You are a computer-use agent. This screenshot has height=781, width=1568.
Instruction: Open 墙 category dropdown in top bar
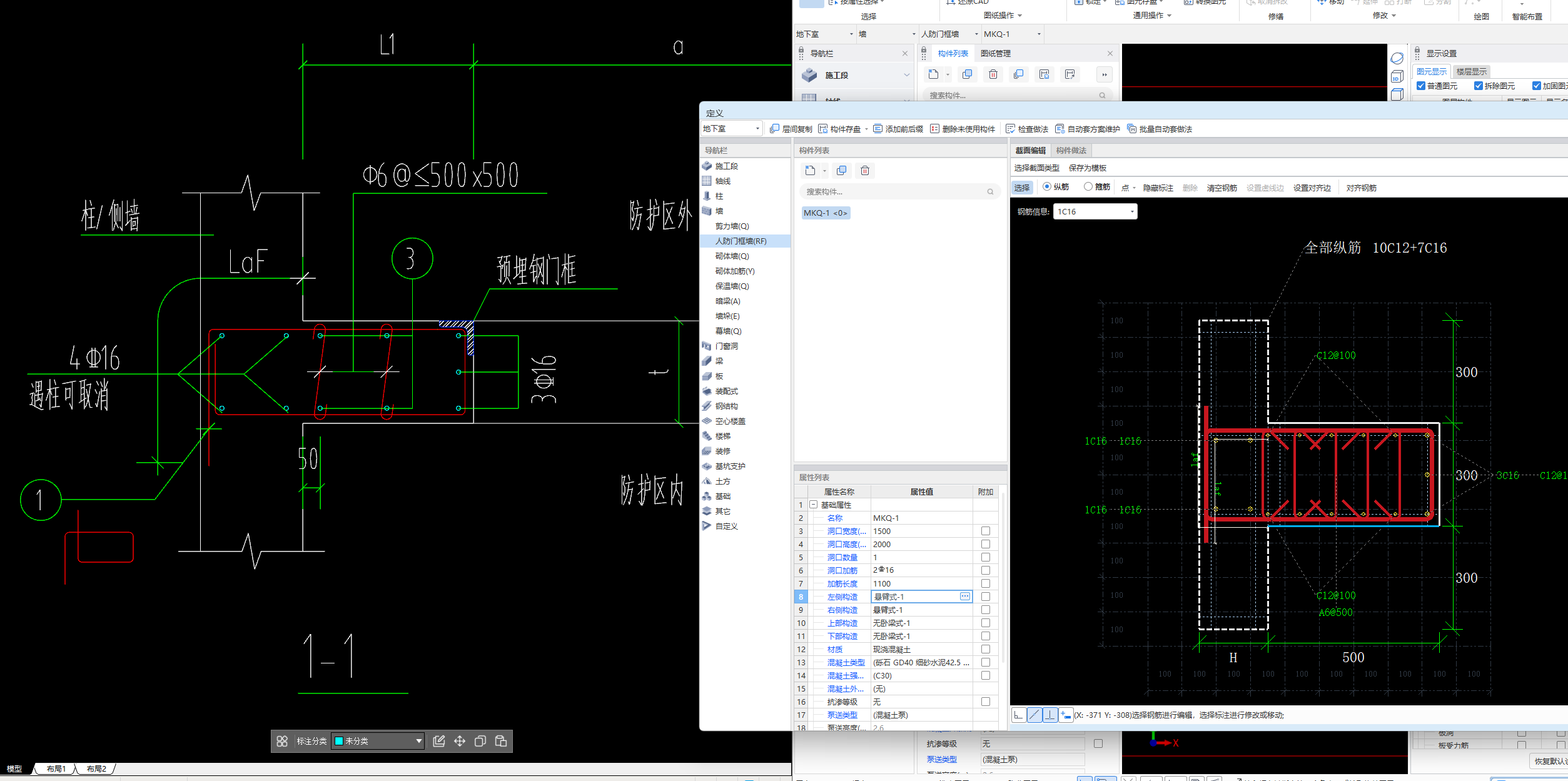[x=887, y=34]
